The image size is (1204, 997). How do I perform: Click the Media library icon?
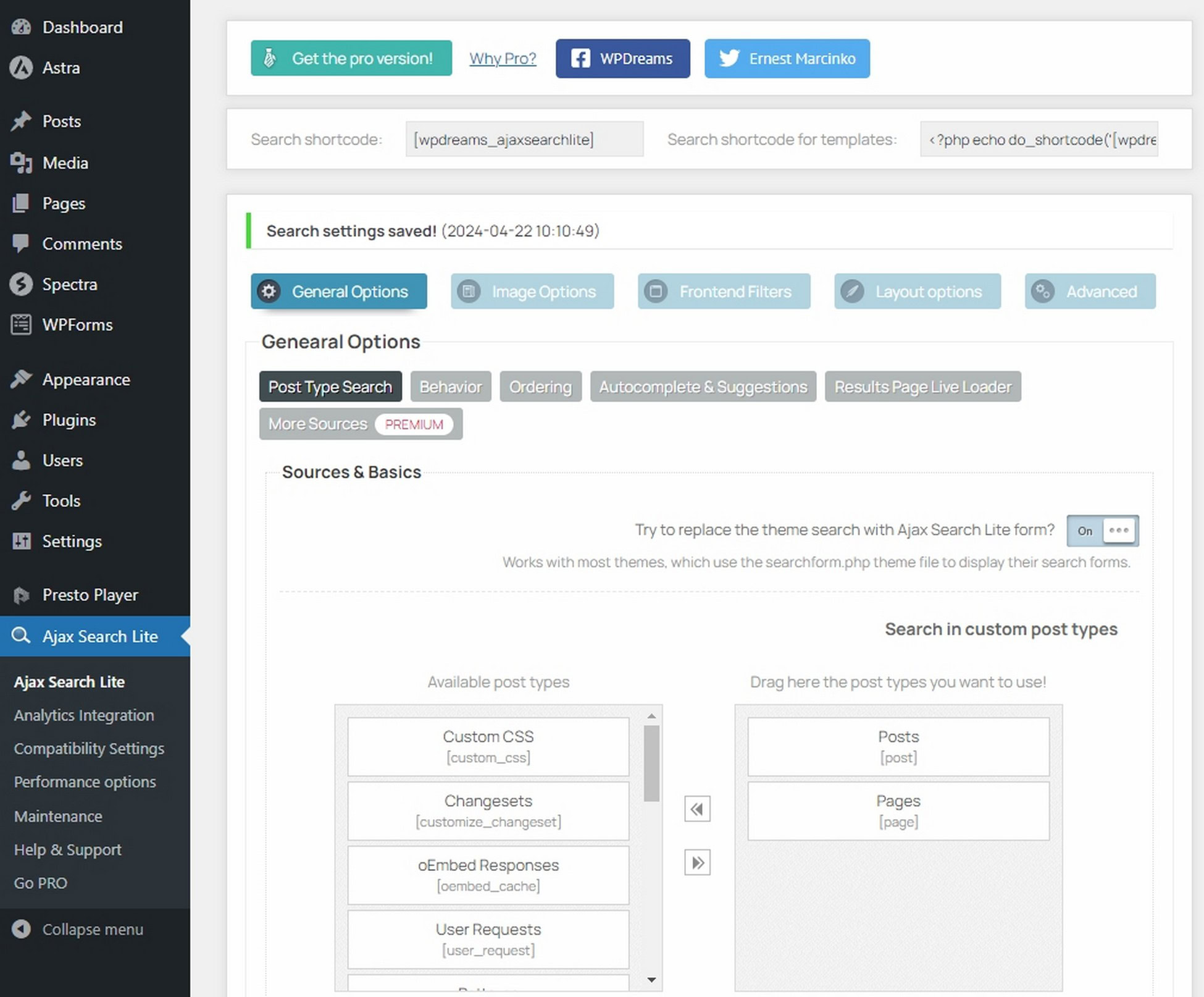(x=21, y=163)
